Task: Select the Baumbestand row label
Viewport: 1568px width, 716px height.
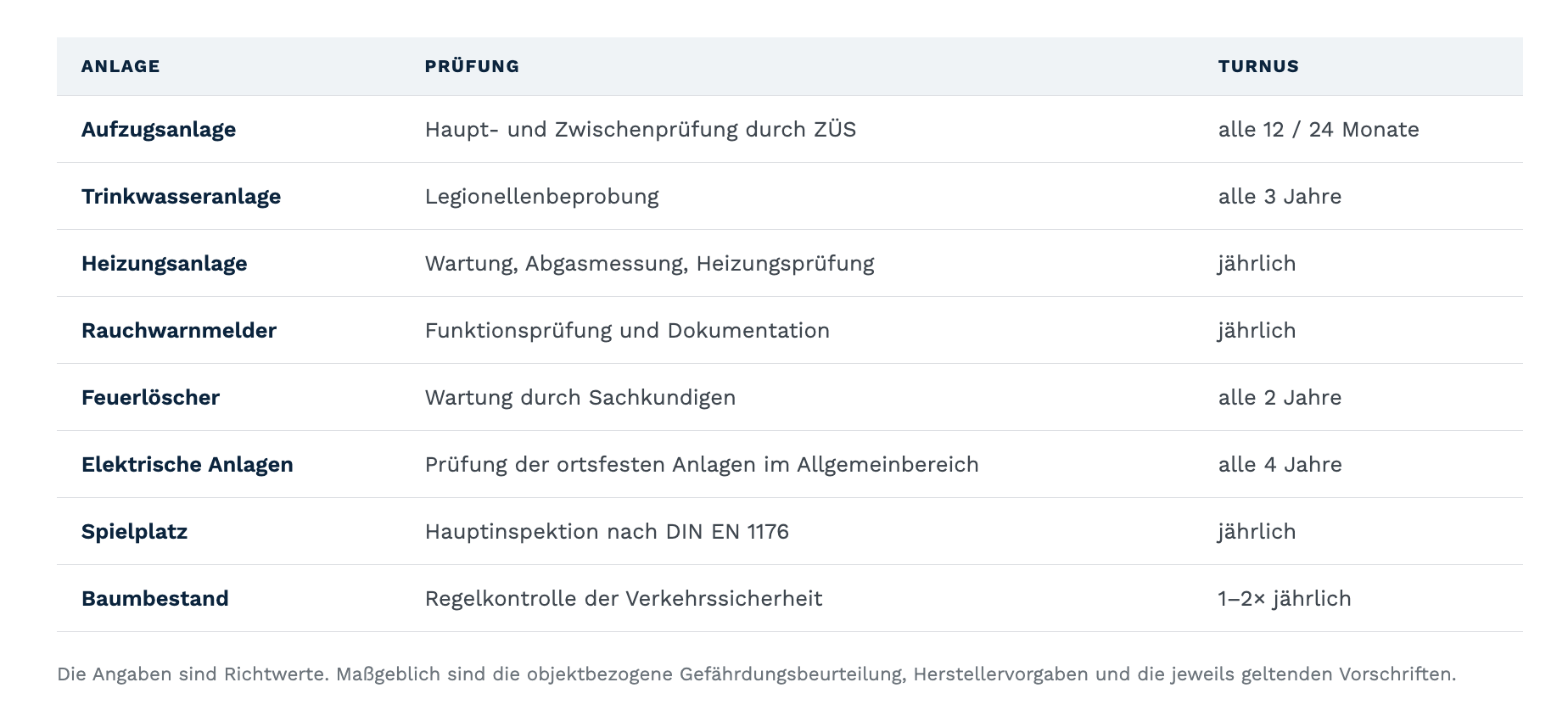Action: coord(155,599)
